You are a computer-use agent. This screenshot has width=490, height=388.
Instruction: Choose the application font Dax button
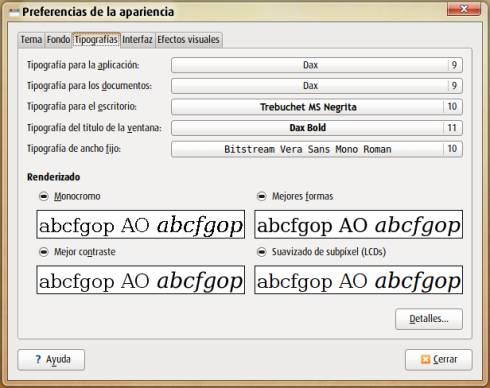tap(317, 65)
